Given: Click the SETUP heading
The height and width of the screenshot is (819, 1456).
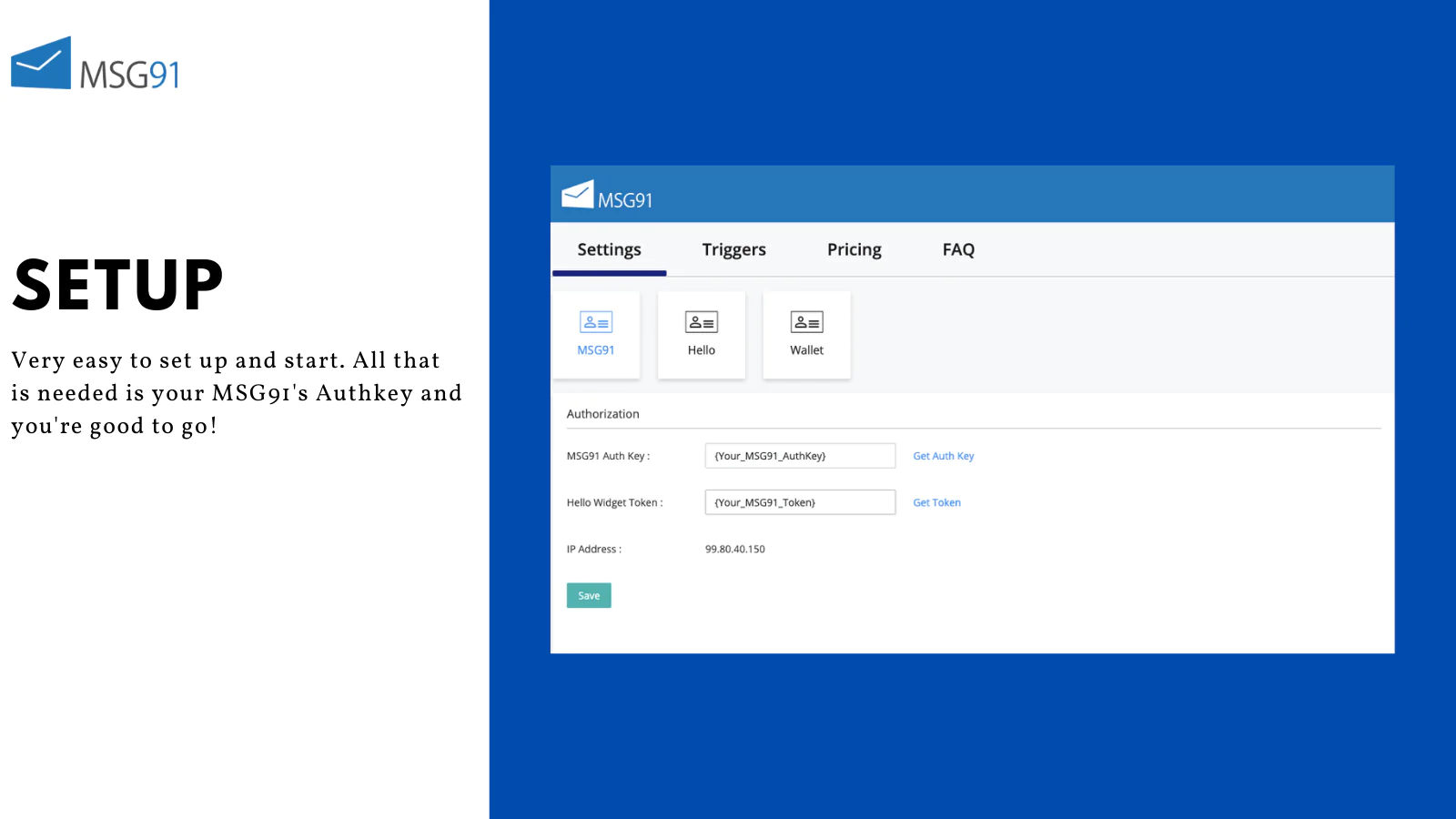Looking at the screenshot, I should coord(117,285).
